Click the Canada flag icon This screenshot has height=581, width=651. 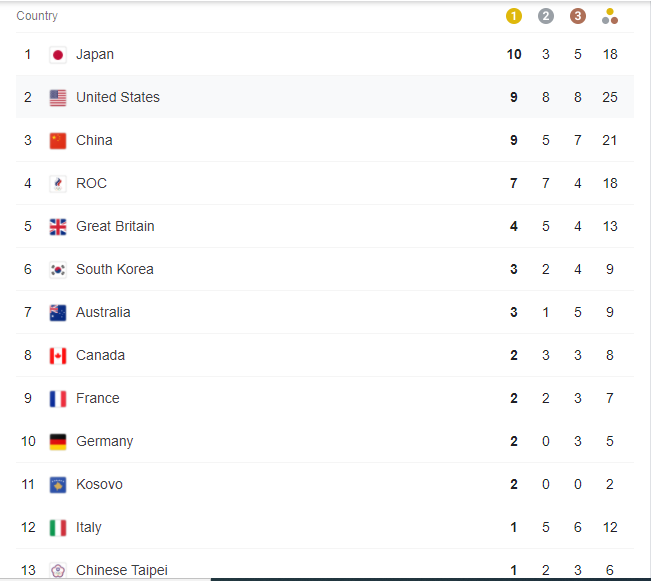(58, 356)
